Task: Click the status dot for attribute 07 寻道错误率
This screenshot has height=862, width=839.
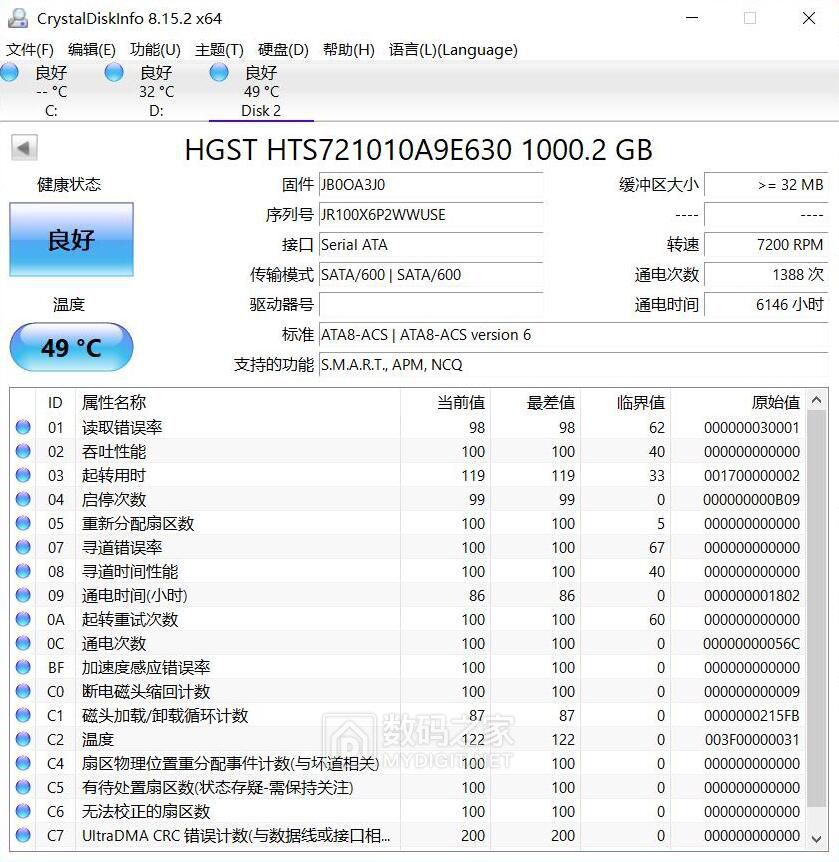Action: tap(23, 547)
